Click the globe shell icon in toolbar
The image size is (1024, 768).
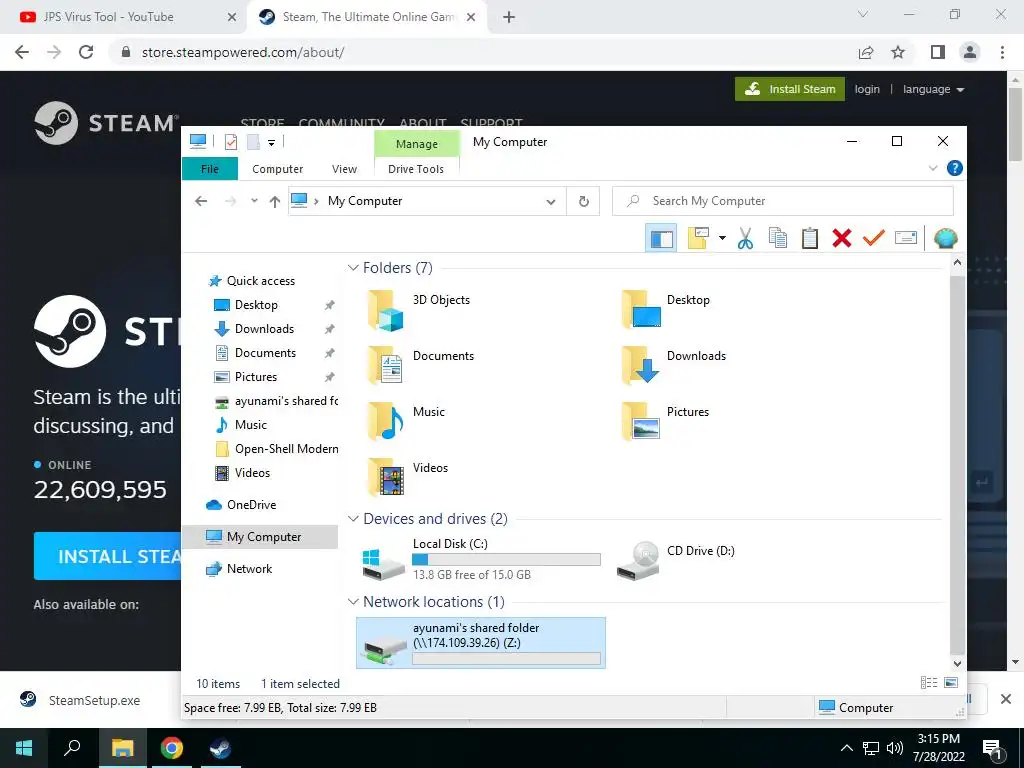[945, 238]
